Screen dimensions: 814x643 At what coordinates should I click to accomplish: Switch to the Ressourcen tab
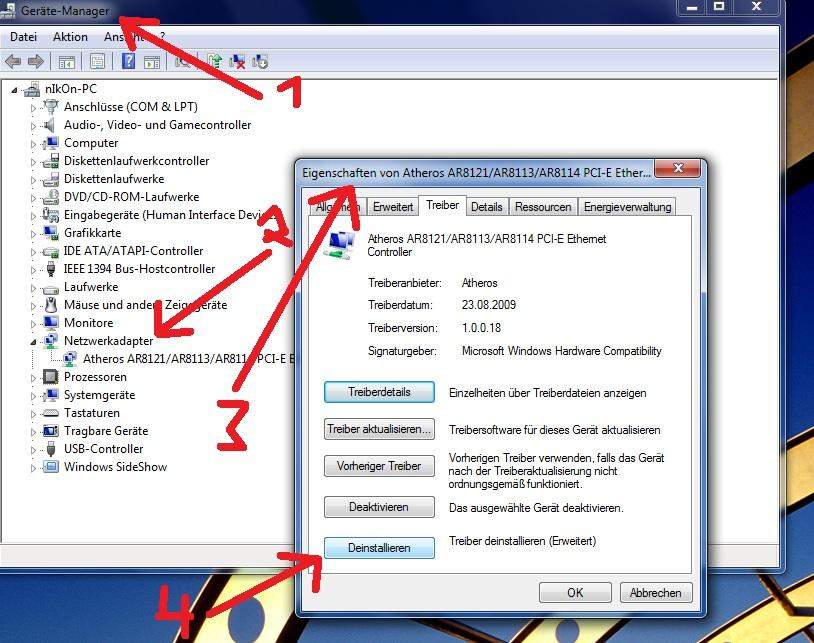(543, 207)
